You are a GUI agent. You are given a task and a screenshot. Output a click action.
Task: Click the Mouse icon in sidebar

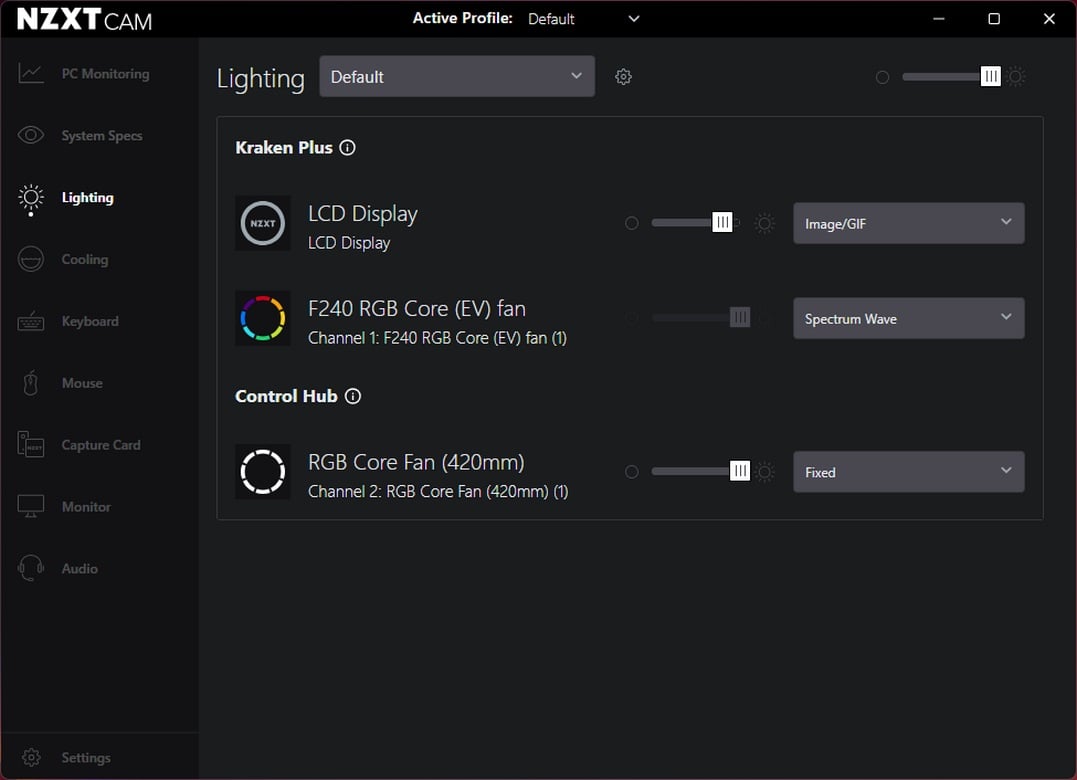(31, 383)
